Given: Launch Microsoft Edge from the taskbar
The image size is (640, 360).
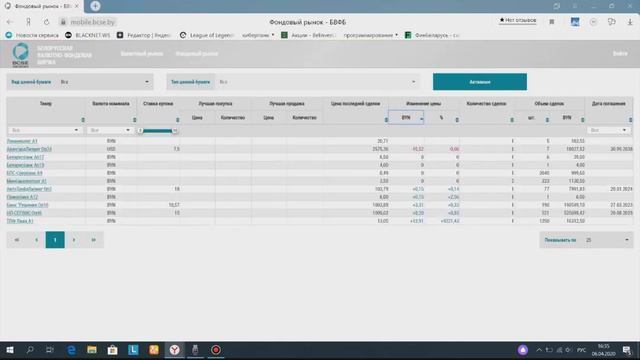Looking at the screenshot, I should tap(71, 350).
